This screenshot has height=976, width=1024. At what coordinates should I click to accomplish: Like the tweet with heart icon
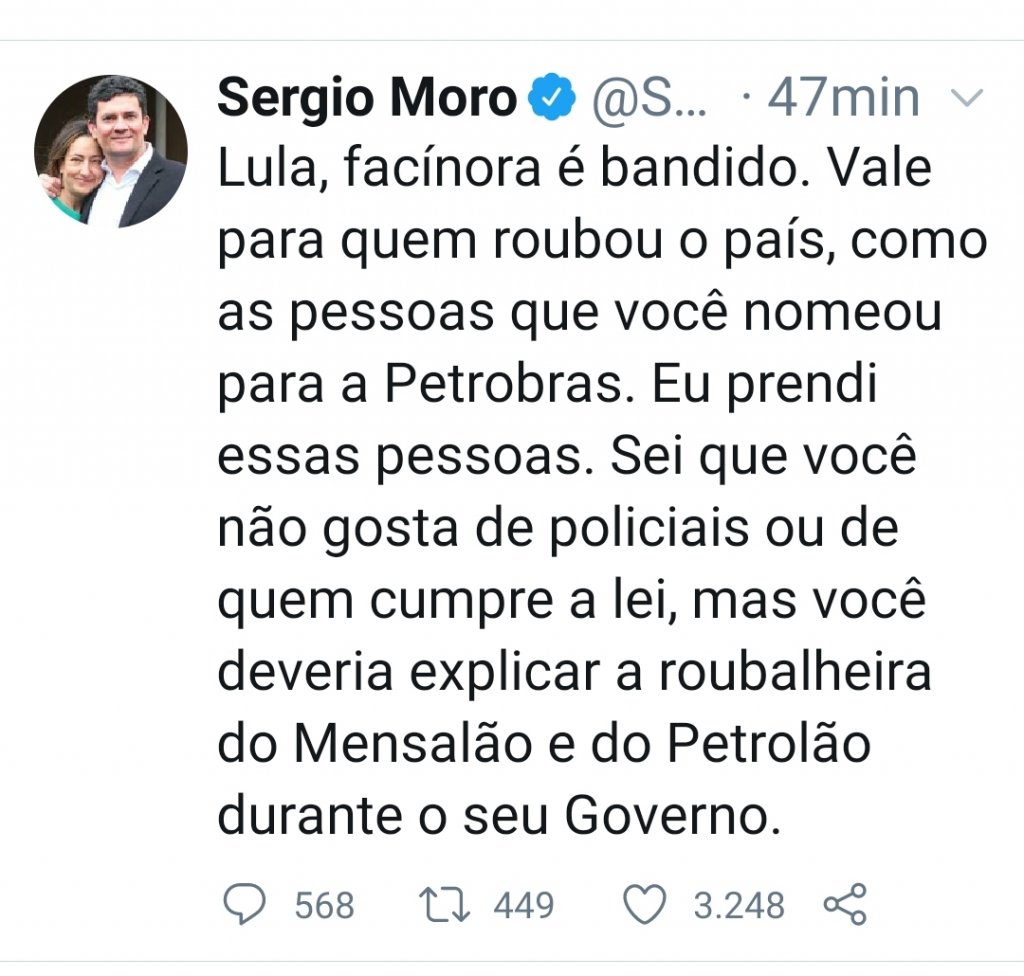(x=645, y=905)
